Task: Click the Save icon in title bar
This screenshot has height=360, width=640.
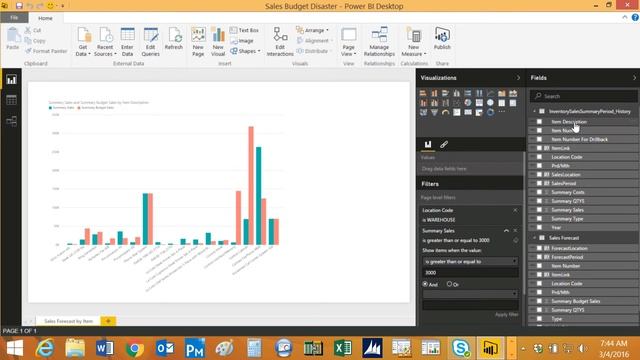Action: (19, 6)
